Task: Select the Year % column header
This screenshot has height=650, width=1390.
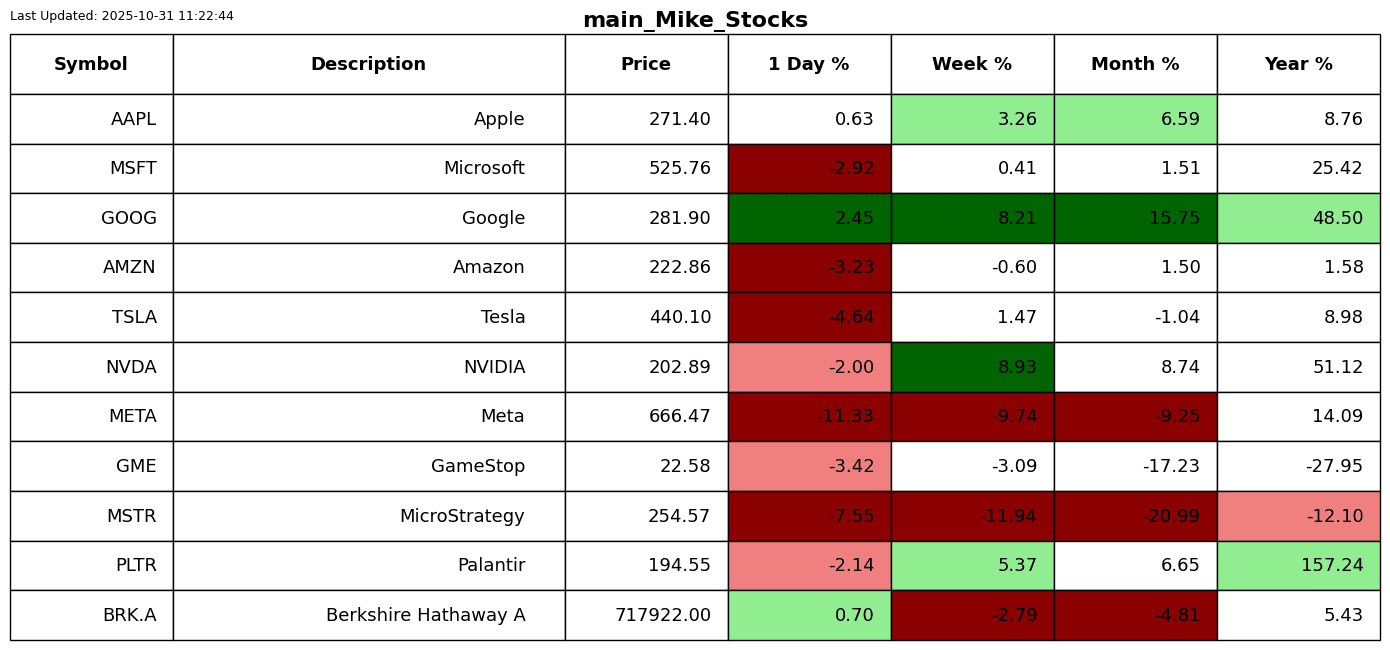Action: coord(1298,65)
